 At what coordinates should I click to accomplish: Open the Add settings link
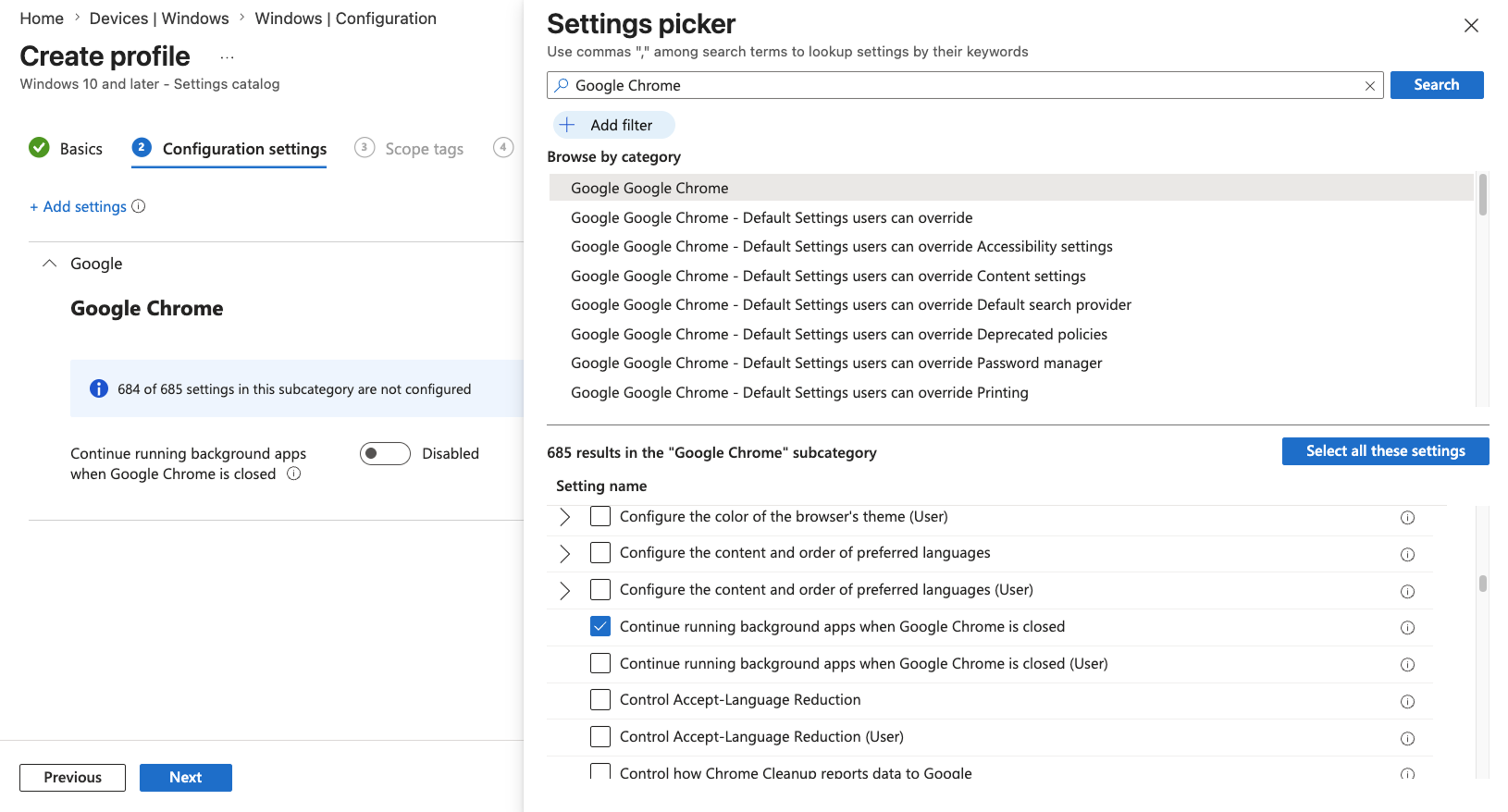pos(78,206)
